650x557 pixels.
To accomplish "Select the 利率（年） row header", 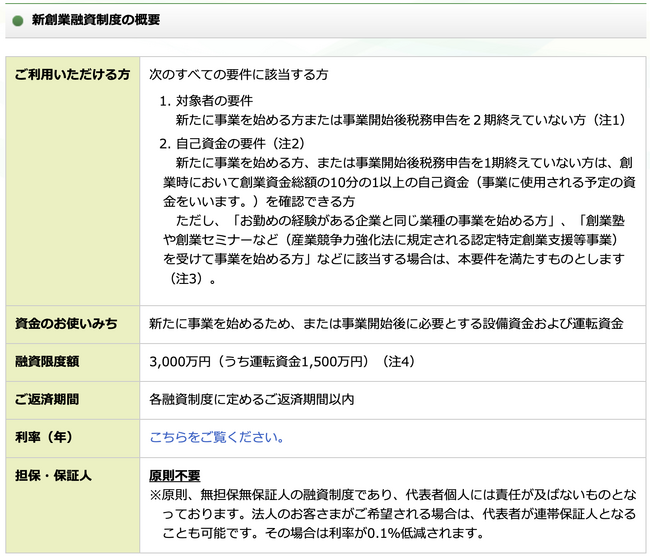I will (x=44, y=437).
